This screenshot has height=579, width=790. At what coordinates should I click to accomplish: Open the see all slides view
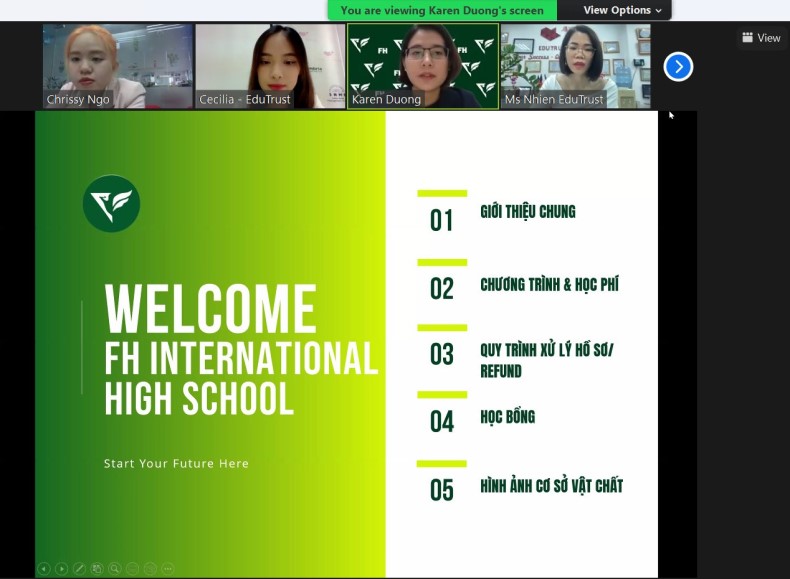coord(97,568)
